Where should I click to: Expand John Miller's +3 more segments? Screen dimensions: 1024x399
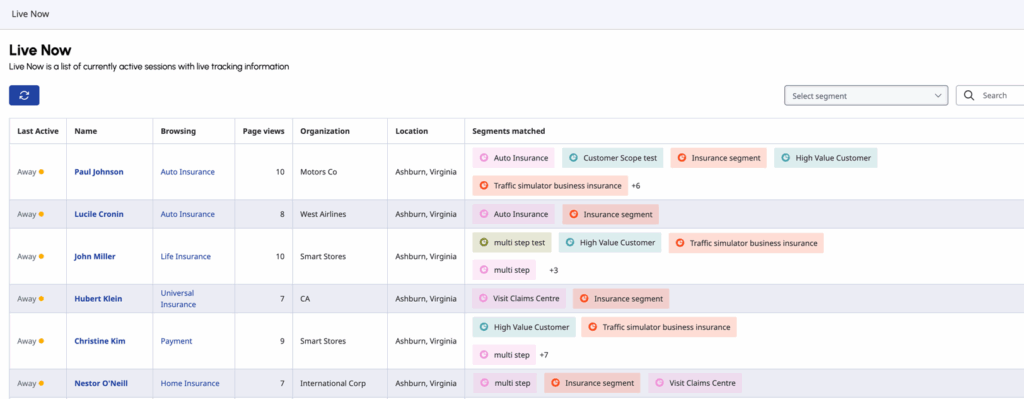click(553, 270)
